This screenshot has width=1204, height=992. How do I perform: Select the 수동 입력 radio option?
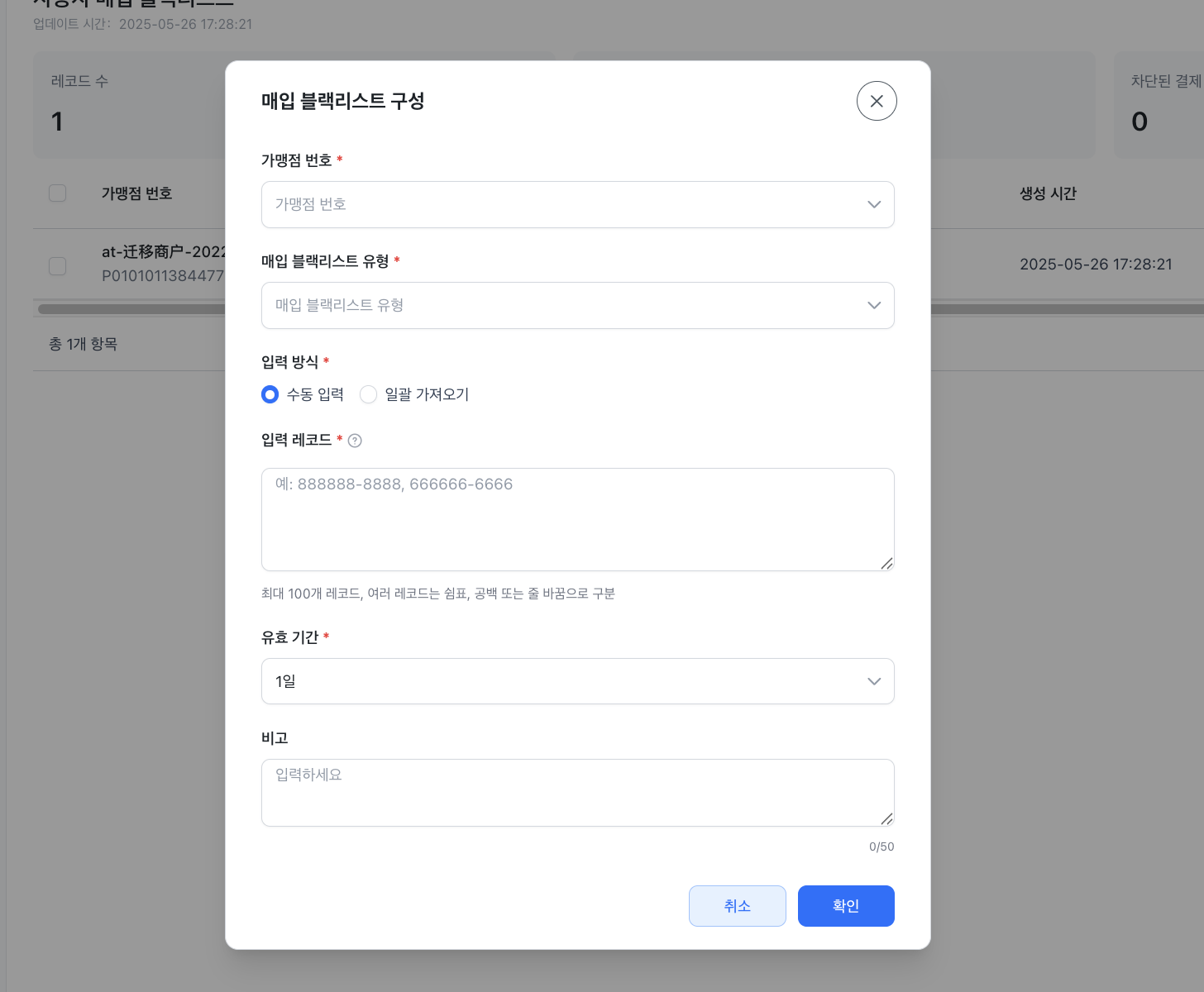270,395
